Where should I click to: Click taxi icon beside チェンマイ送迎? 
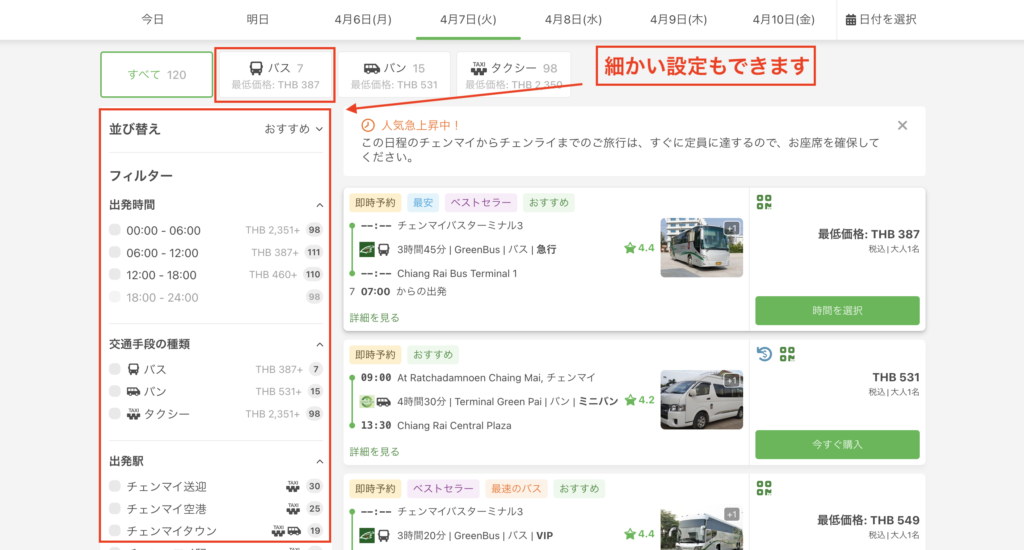coord(293,486)
